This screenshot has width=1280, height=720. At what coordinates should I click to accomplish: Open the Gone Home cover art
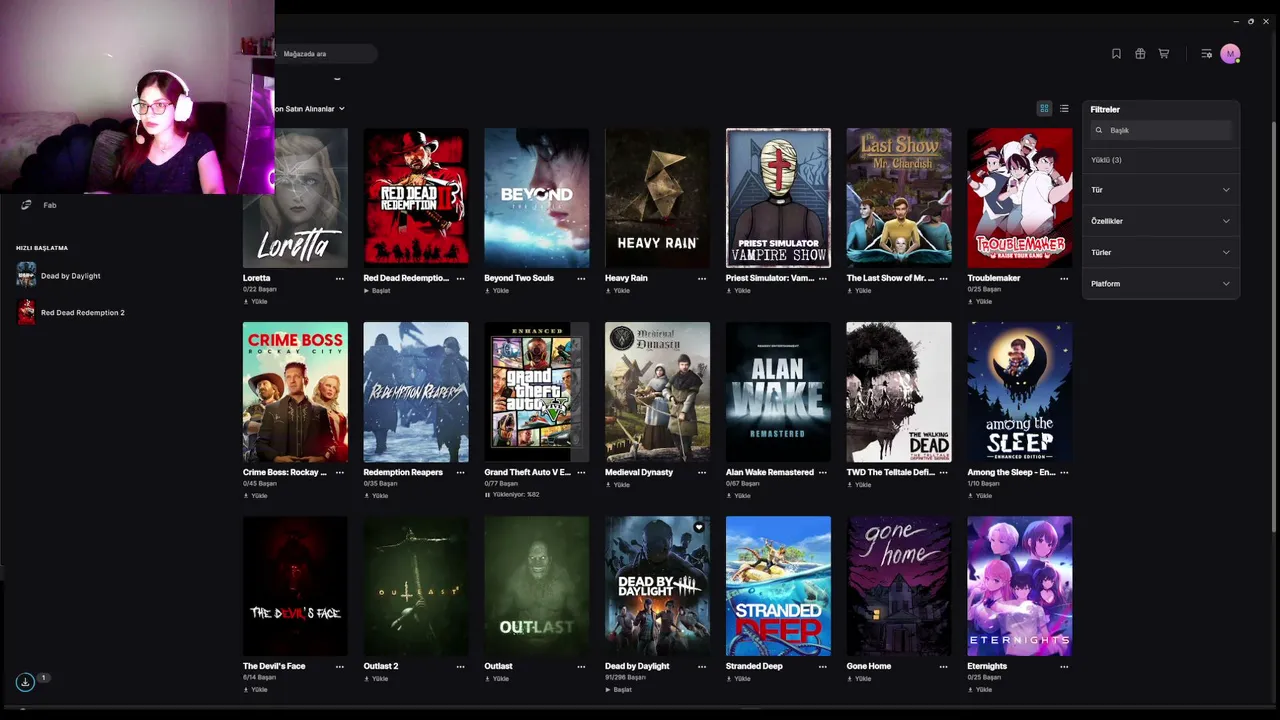(899, 586)
